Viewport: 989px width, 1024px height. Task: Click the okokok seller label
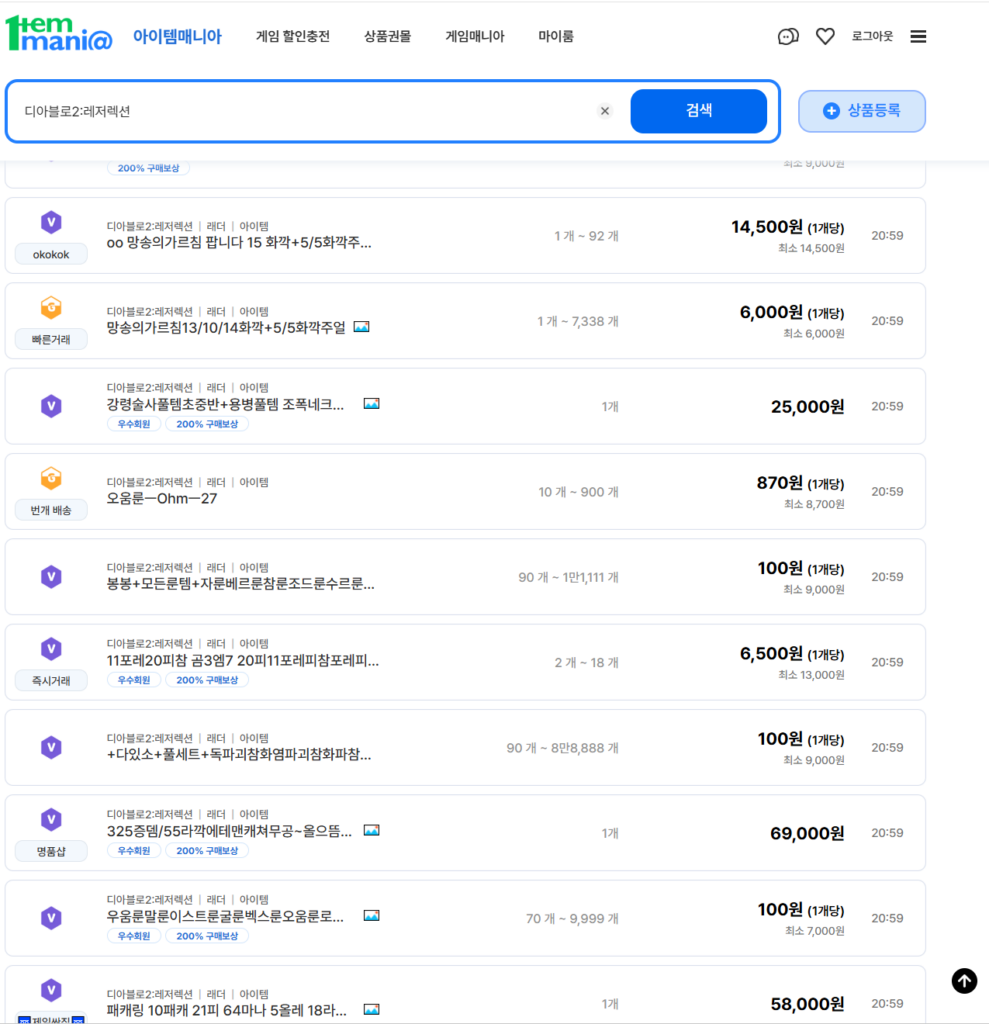(x=51, y=254)
